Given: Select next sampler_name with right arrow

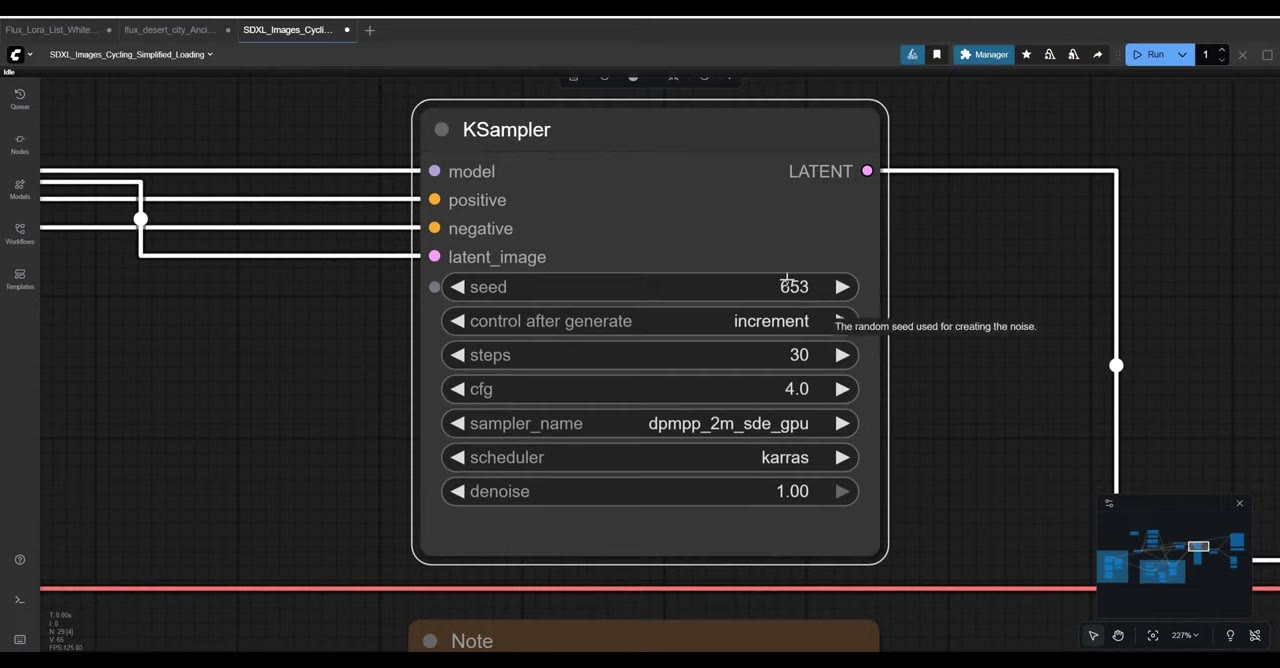Looking at the screenshot, I should click(x=842, y=423).
